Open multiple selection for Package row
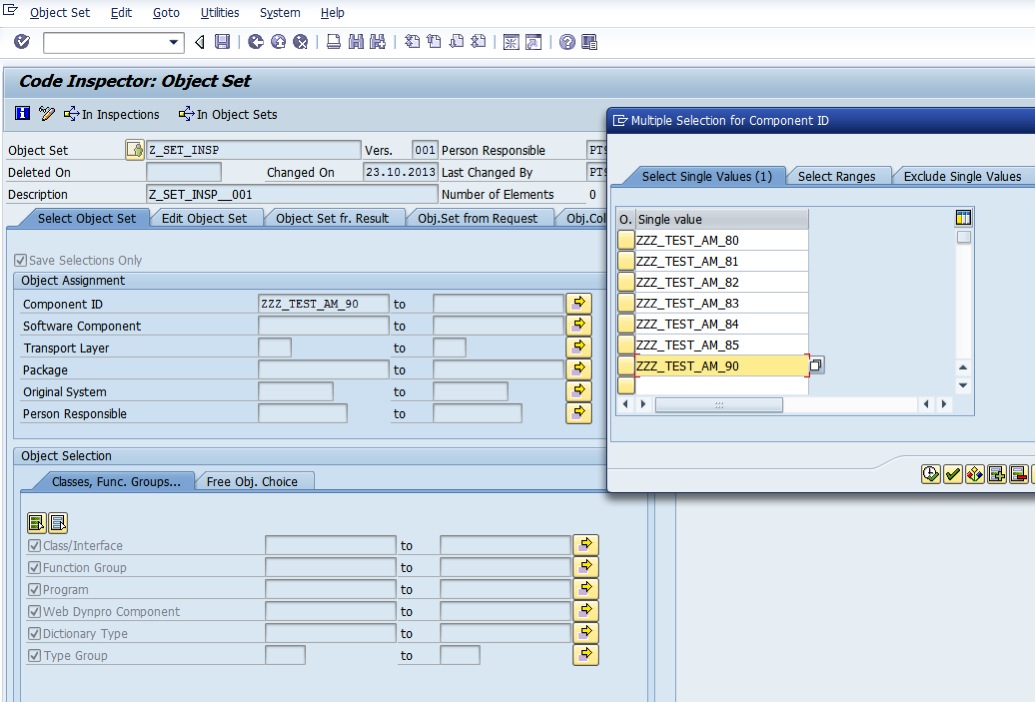Screen dimensions: 1036x702 click(579, 369)
